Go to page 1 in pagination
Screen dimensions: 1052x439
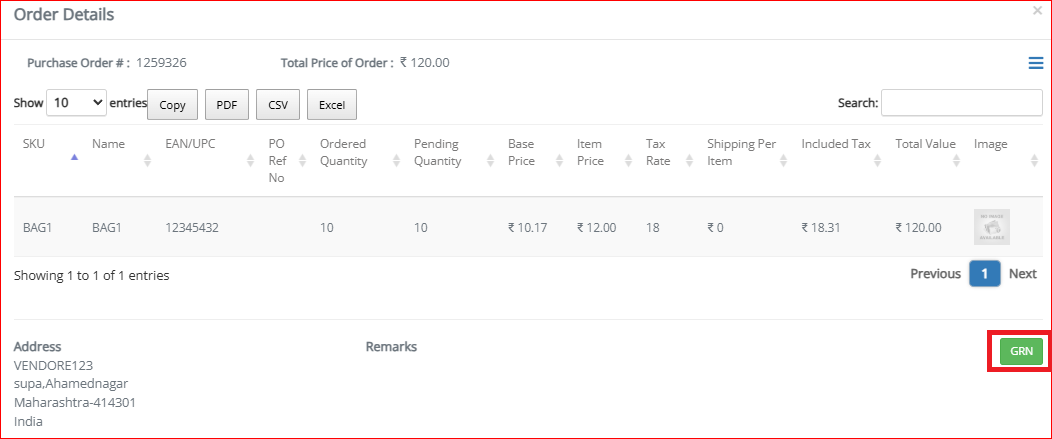tap(984, 274)
